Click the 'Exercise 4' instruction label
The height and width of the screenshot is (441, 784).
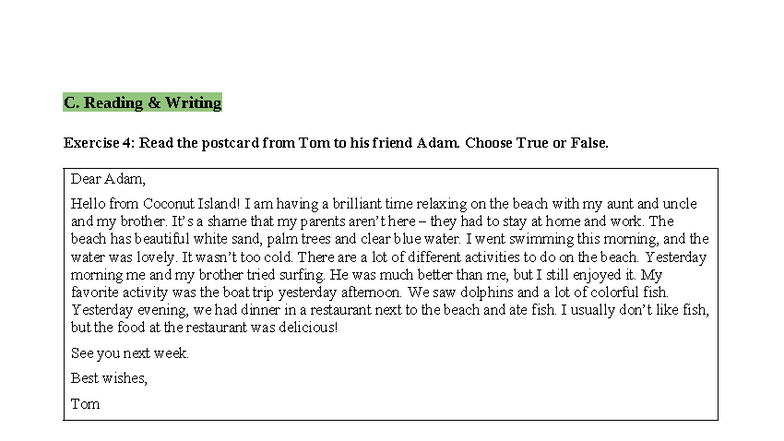pos(98,143)
